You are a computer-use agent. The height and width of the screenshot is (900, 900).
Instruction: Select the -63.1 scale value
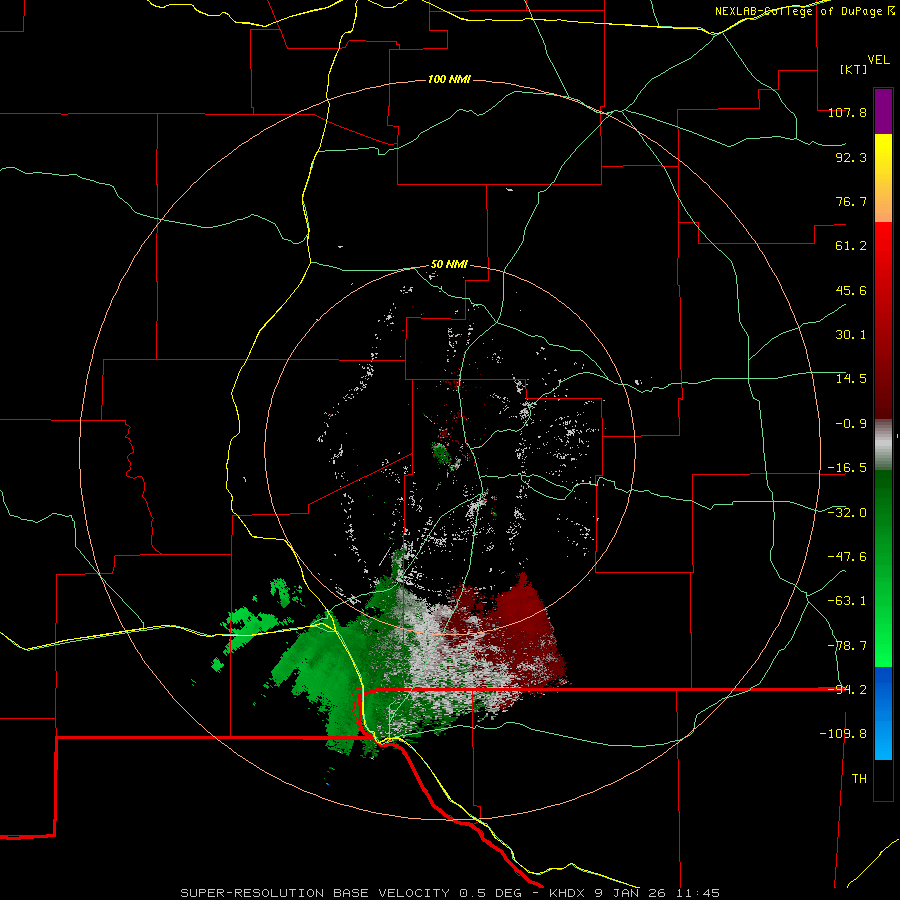tap(847, 601)
